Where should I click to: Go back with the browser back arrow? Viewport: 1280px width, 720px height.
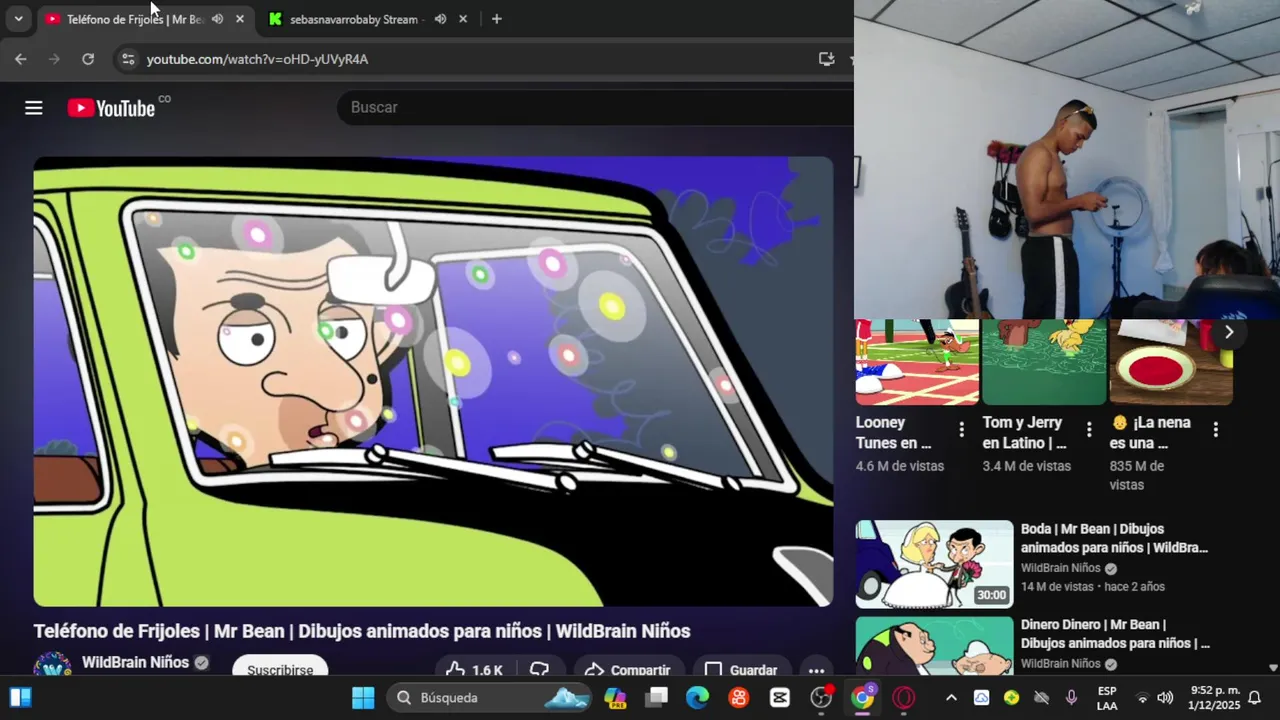pos(20,59)
